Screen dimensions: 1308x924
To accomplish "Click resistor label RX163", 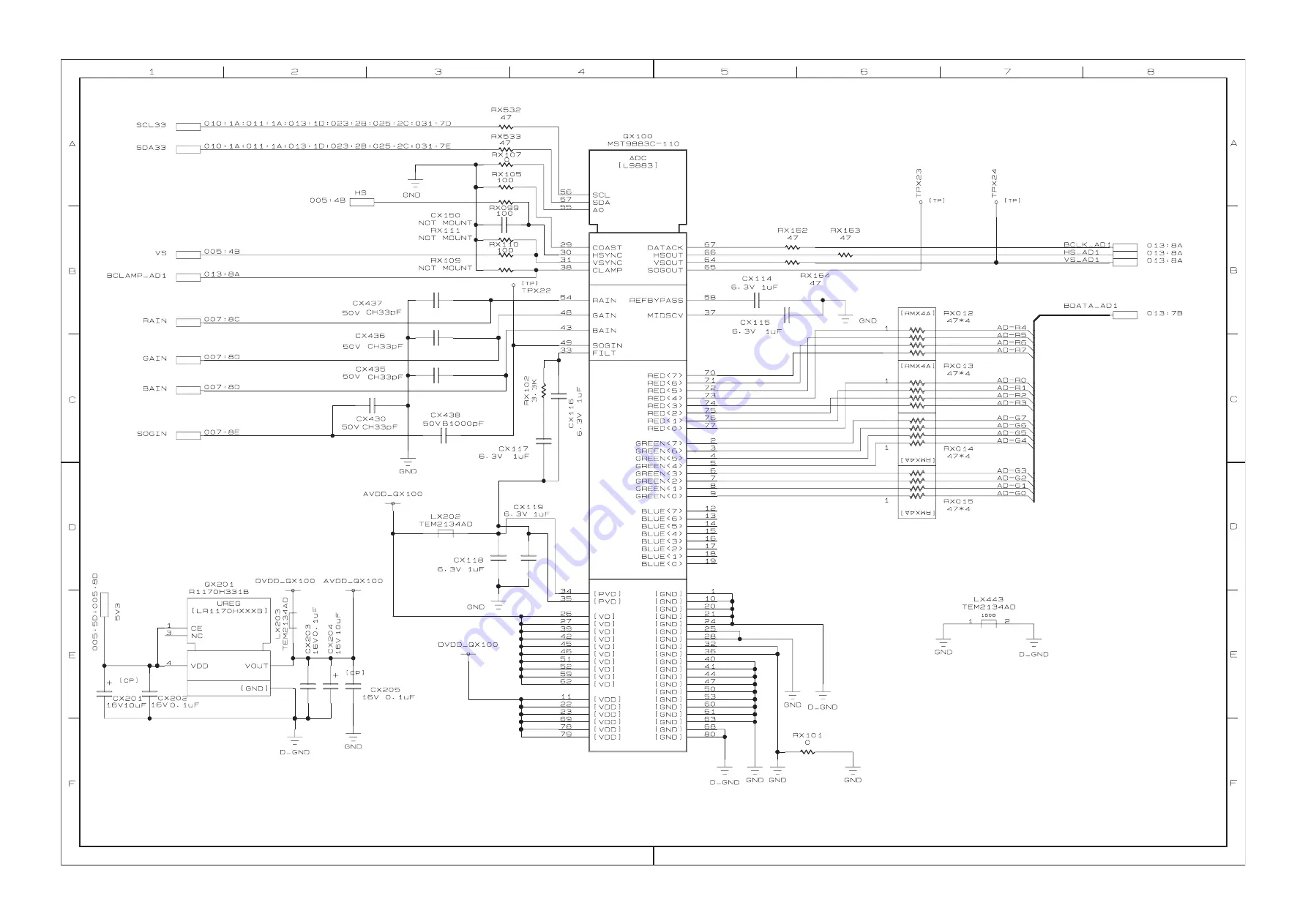I will 845,230.
